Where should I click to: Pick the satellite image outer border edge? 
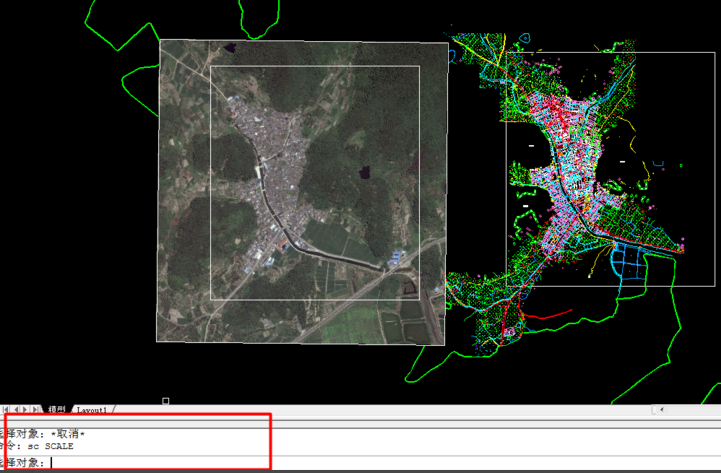[159, 200]
